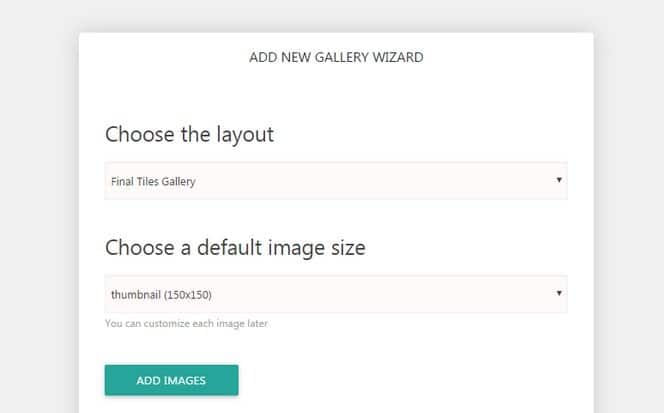Screen dimensions: 664x413
Task: Open the thumbnail (150x150) select box
Action: pos(336,294)
